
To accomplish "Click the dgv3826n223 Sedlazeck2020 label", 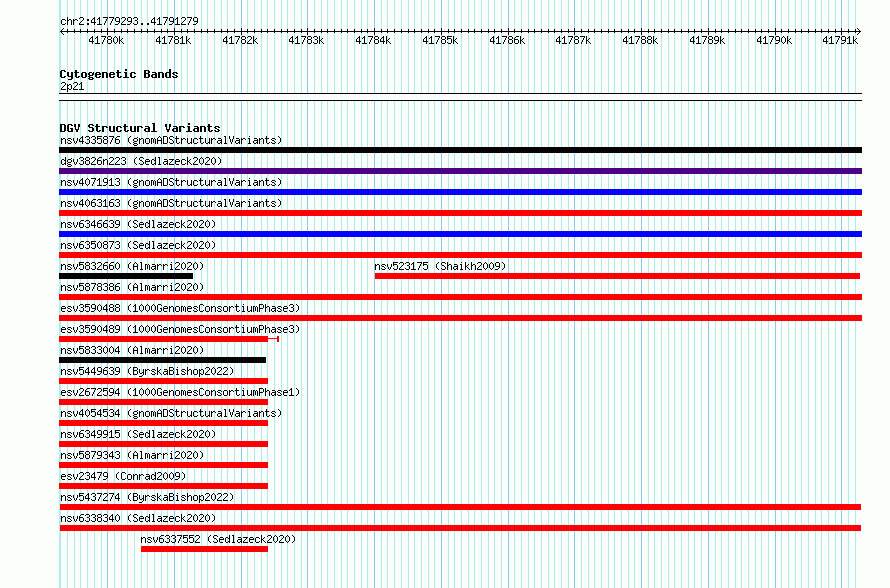I will (141, 161).
